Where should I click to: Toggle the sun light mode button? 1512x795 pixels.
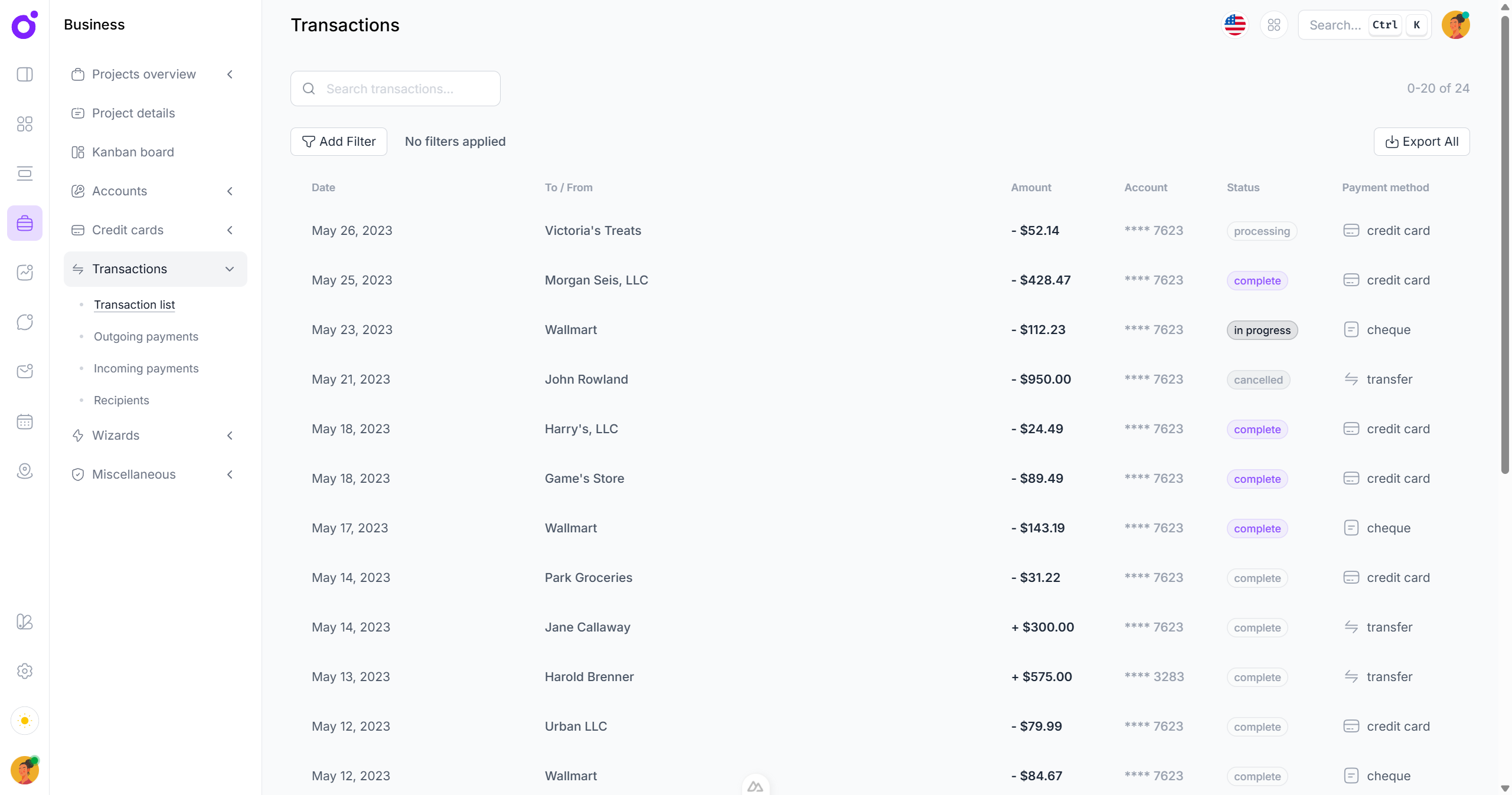click(24, 721)
